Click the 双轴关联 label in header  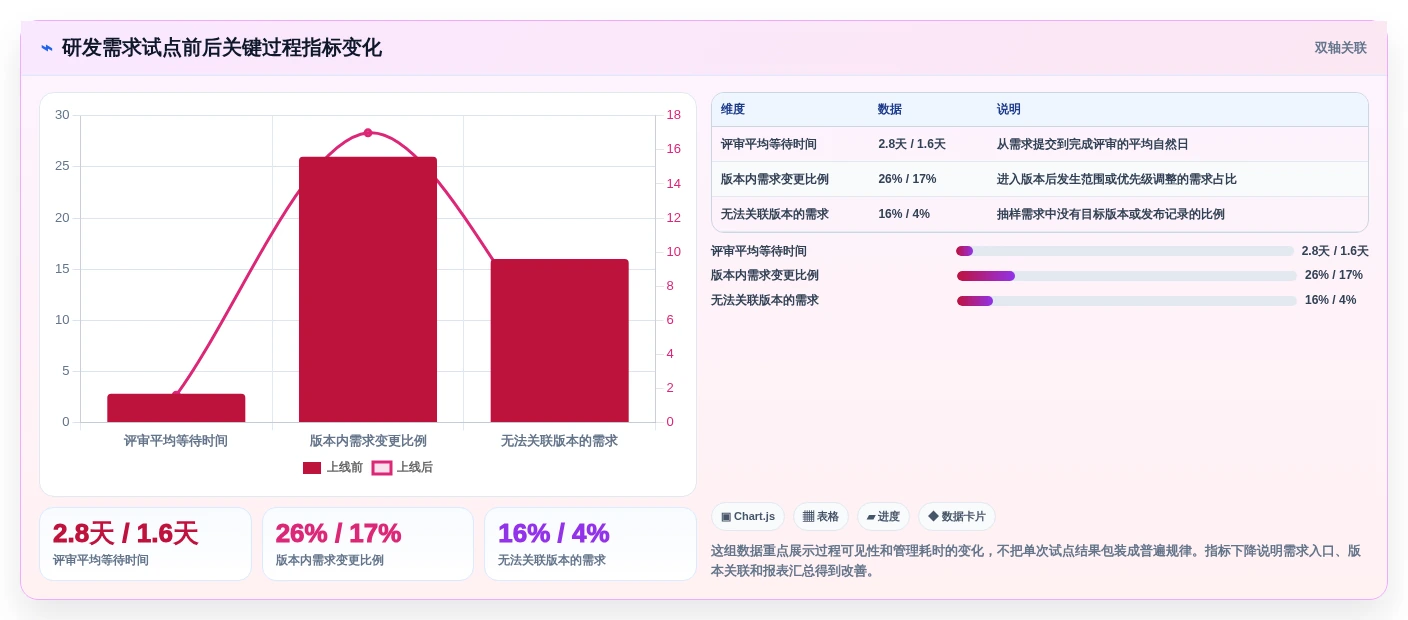1340,48
